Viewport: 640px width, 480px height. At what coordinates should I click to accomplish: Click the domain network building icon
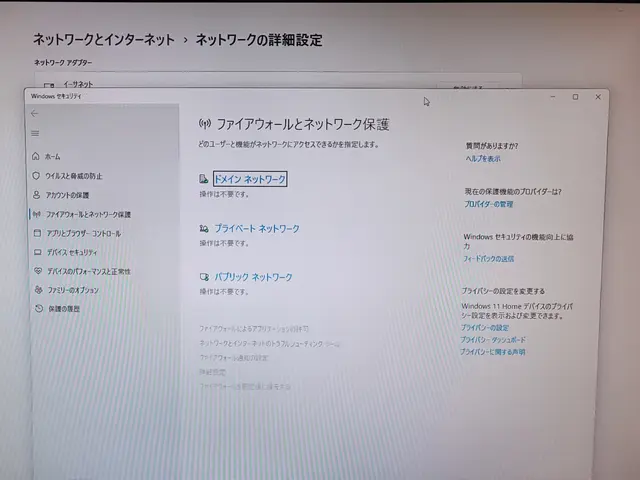pyautogui.click(x=203, y=179)
